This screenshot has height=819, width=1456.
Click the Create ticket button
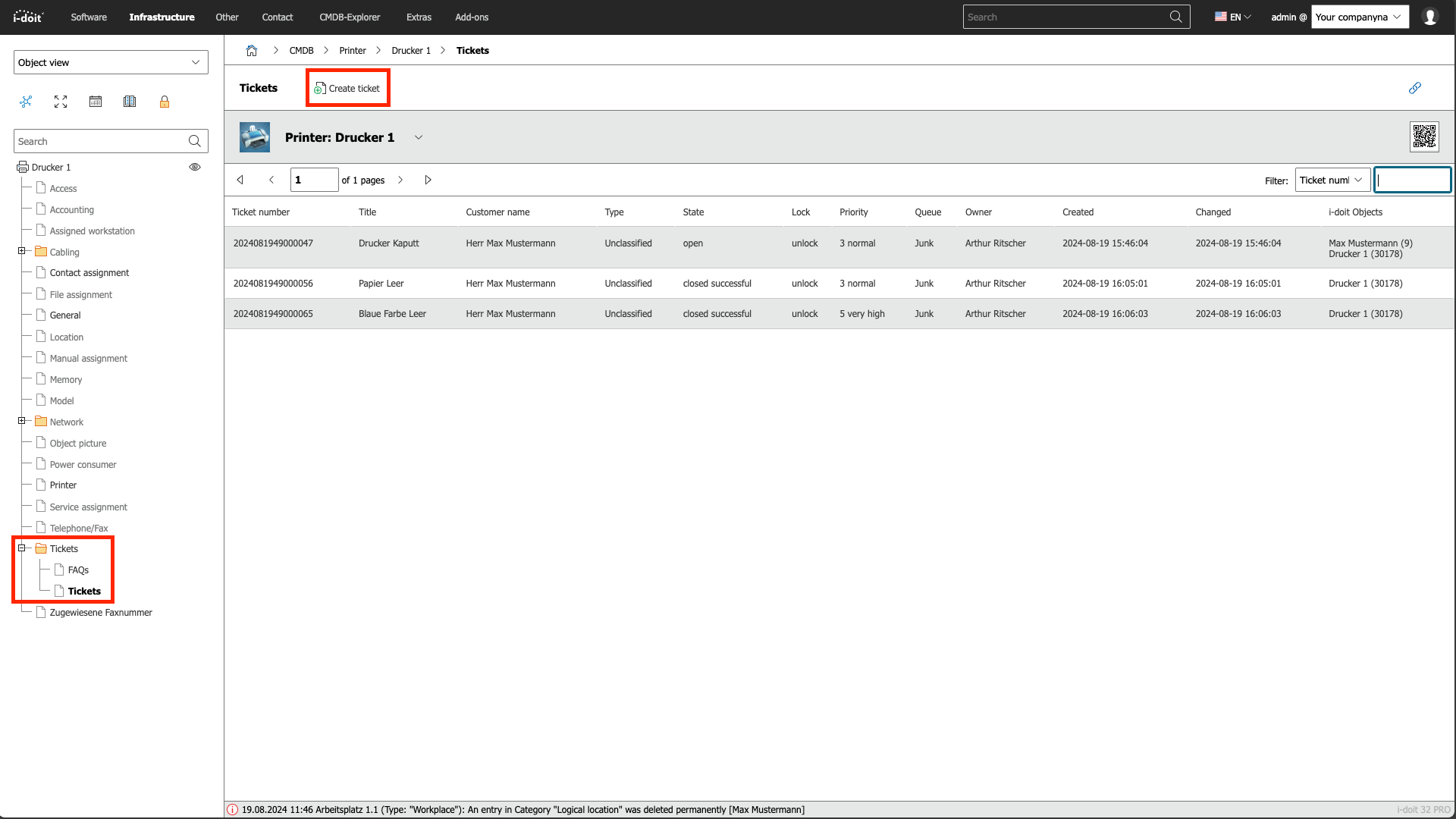click(x=347, y=88)
